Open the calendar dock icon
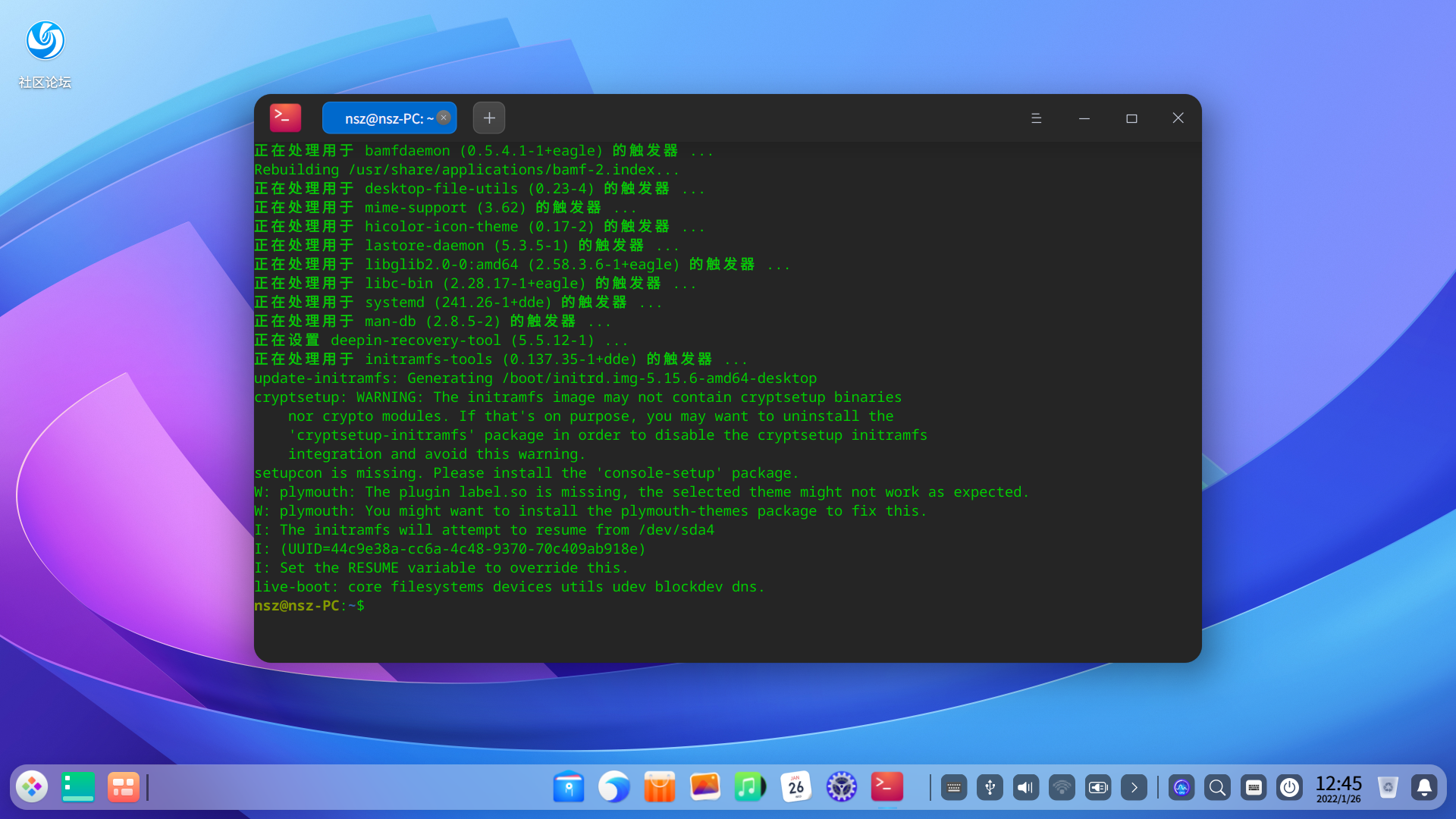1456x819 pixels. (795, 787)
